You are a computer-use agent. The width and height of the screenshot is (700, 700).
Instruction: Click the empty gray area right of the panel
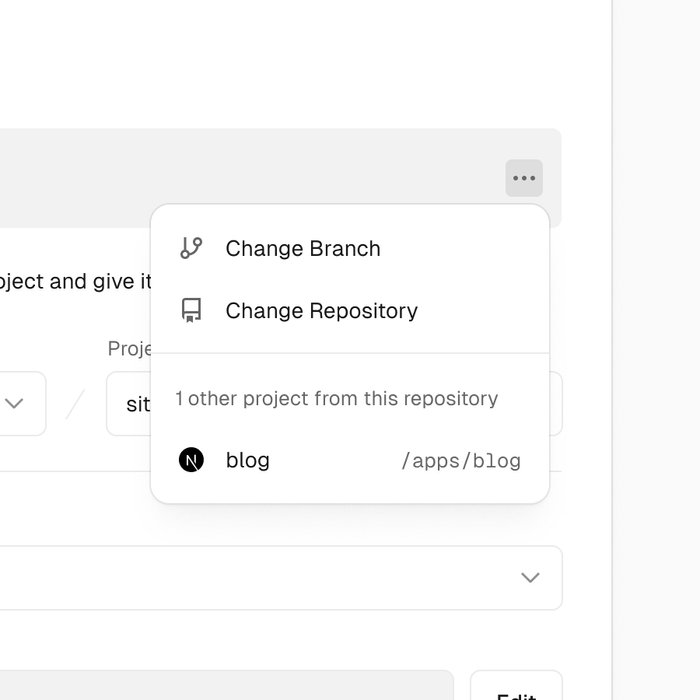click(656, 350)
